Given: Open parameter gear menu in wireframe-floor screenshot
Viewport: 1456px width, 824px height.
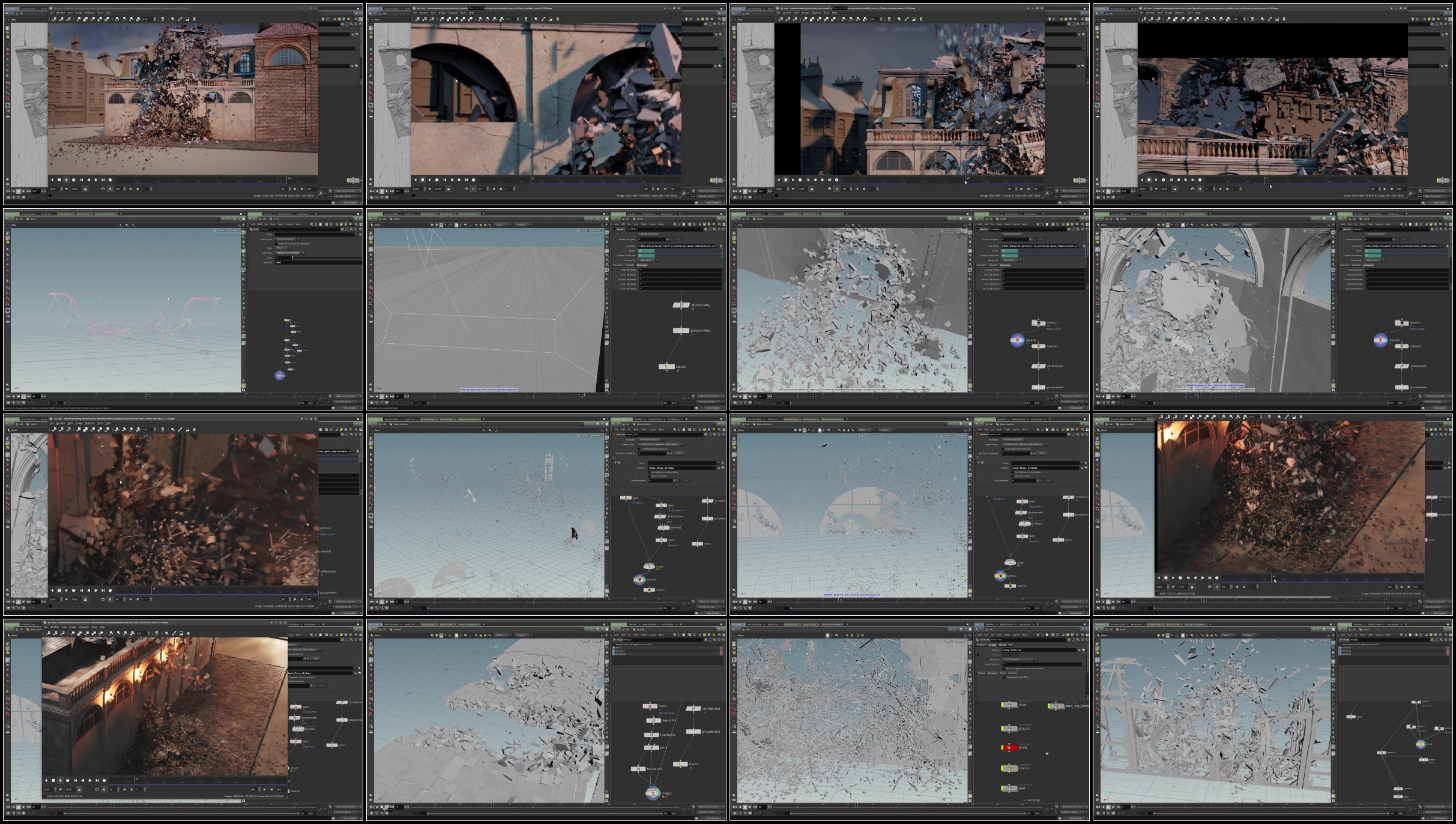Looking at the screenshot, I should 705,229.
